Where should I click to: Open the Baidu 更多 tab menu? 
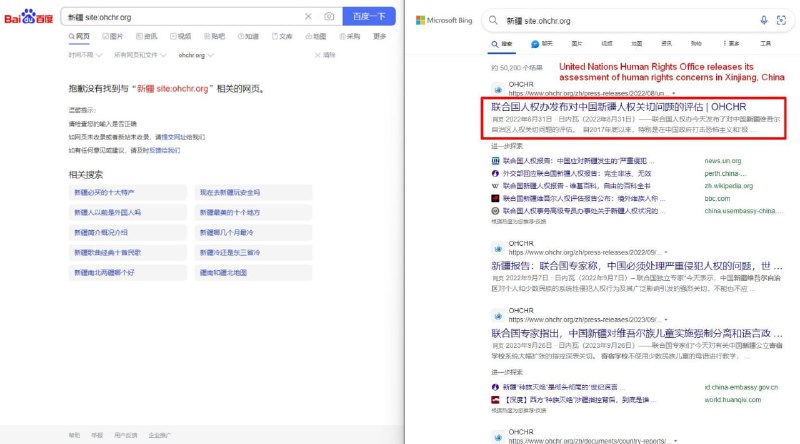pyautogui.click(x=380, y=36)
